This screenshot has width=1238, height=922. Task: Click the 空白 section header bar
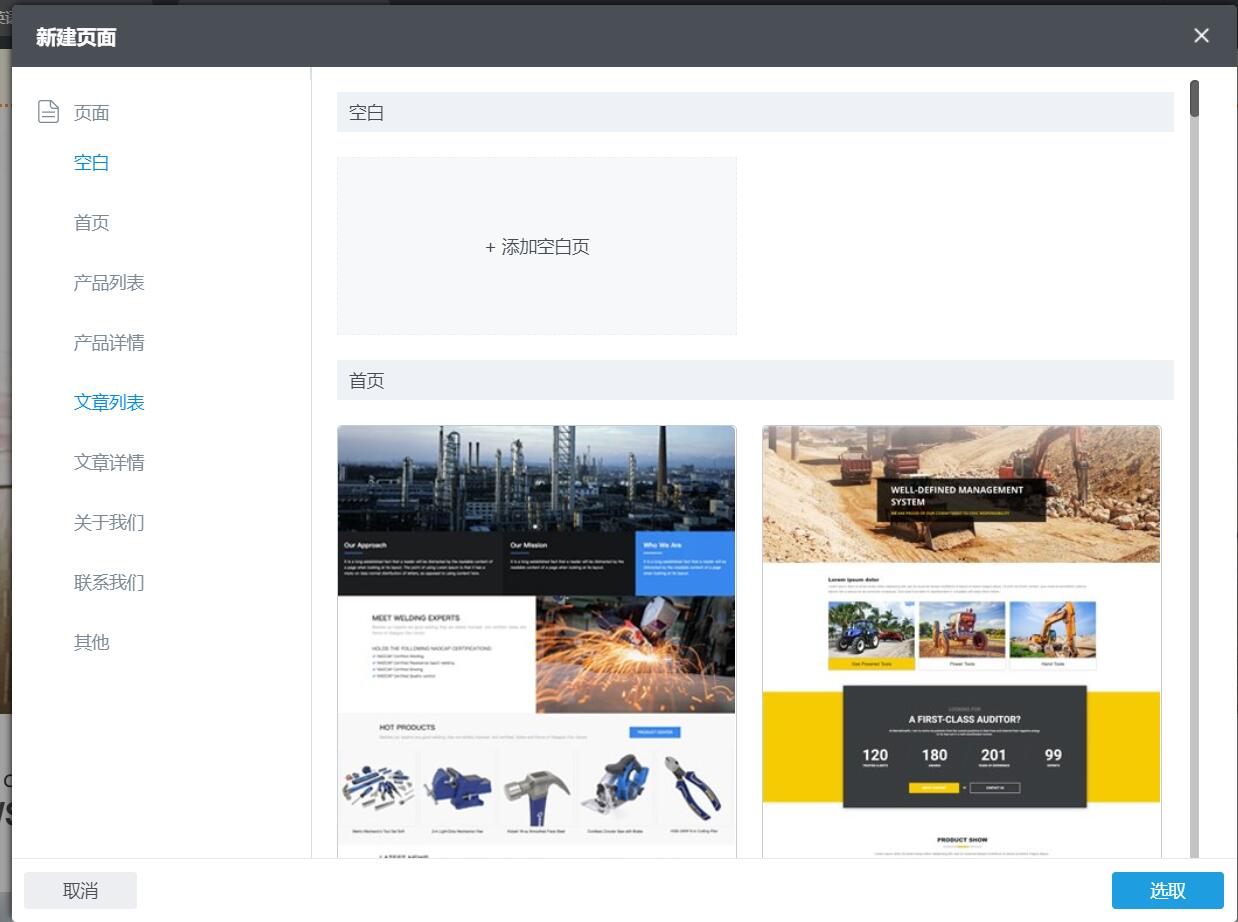point(755,113)
